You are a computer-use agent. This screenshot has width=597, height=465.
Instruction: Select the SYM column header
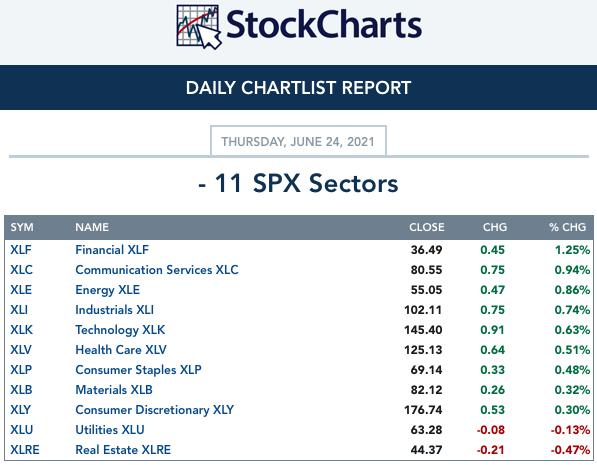click(22, 227)
